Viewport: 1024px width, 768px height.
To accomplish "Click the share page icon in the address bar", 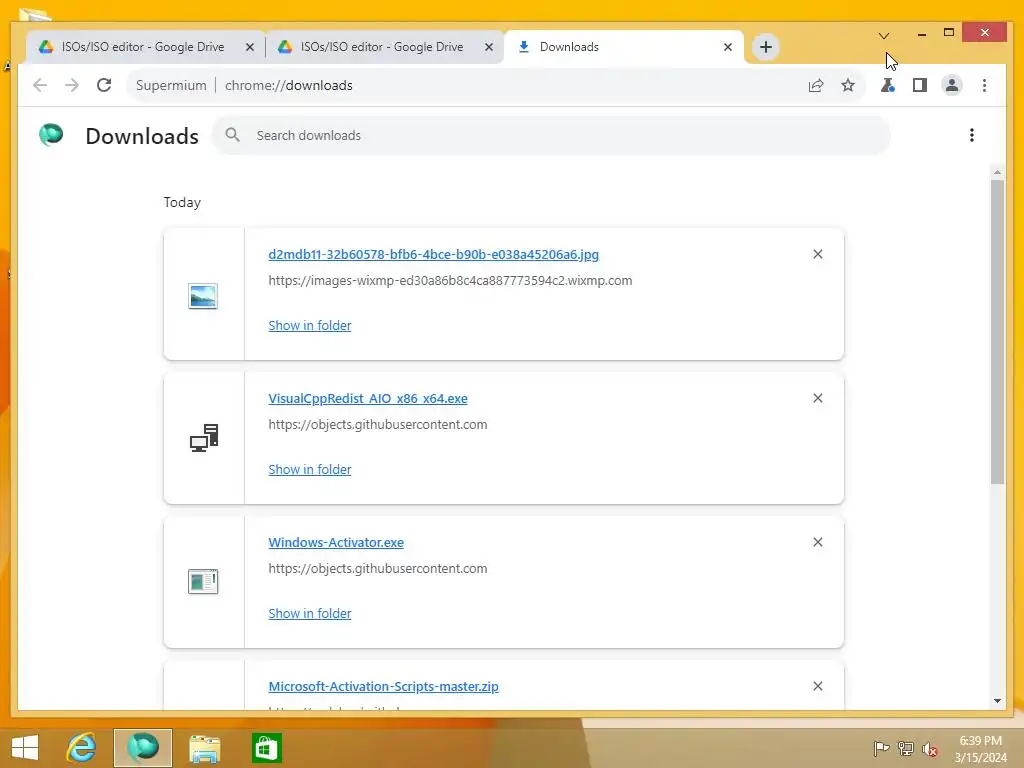I will (816, 86).
